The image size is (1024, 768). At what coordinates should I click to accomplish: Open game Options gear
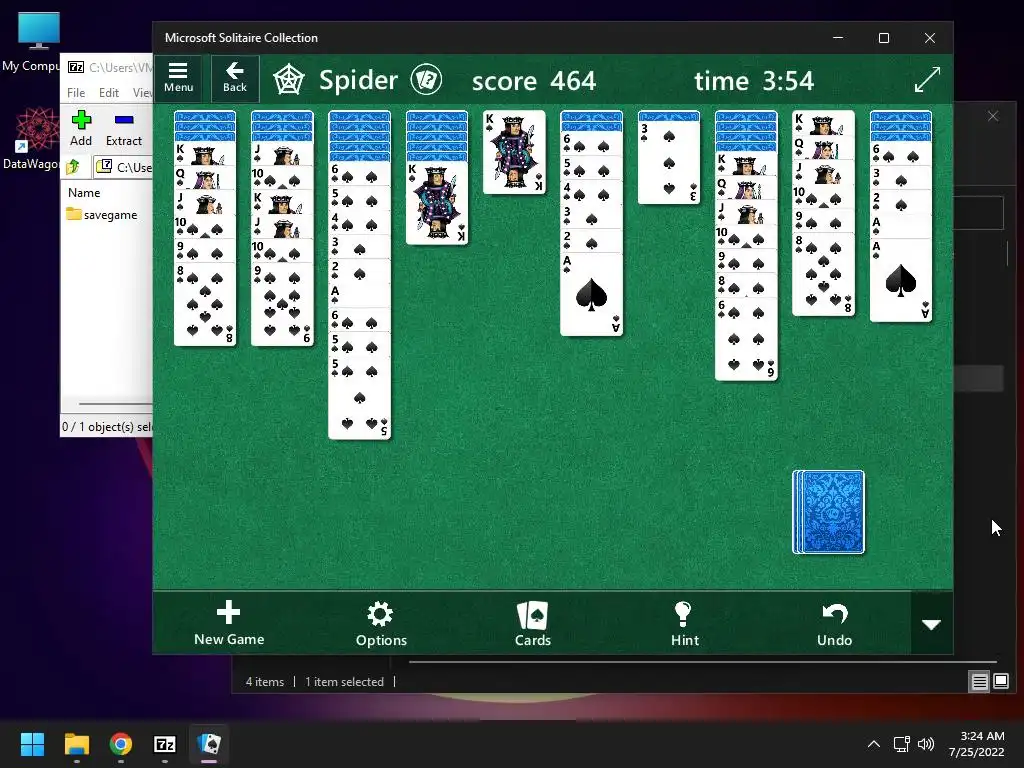coord(381,624)
